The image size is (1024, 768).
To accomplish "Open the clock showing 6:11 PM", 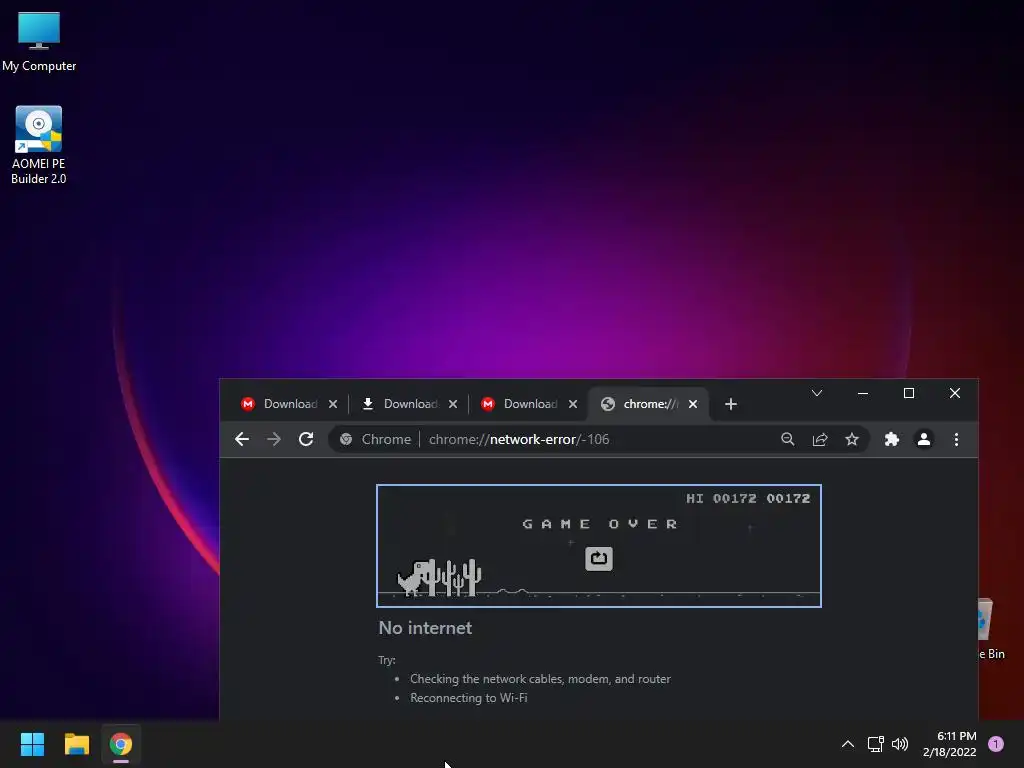I will (950, 744).
